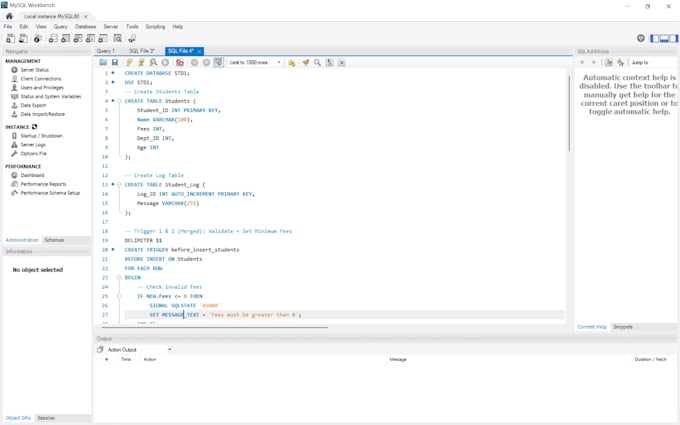Create a new function with the toolbar icon
Screen dimensions: 680x425
(103, 39)
